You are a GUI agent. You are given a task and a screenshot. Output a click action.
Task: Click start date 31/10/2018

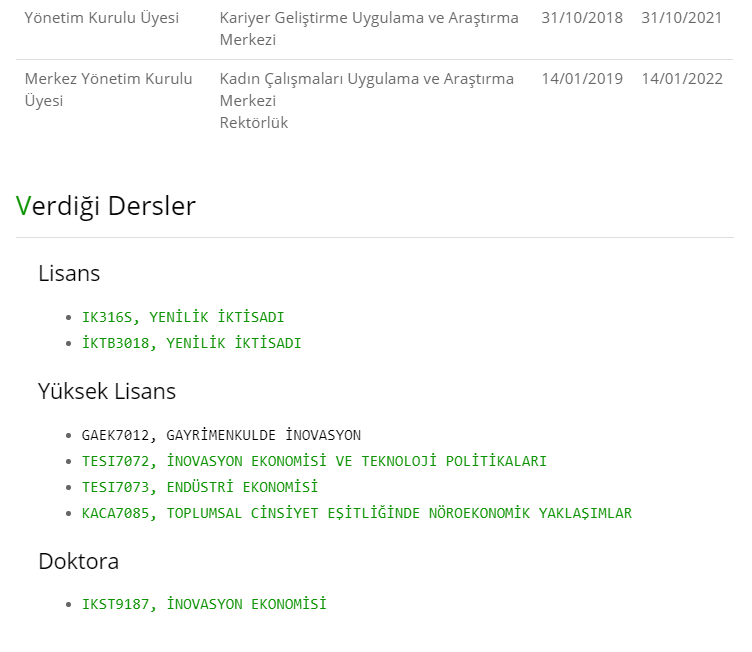[x=582, y=18]
